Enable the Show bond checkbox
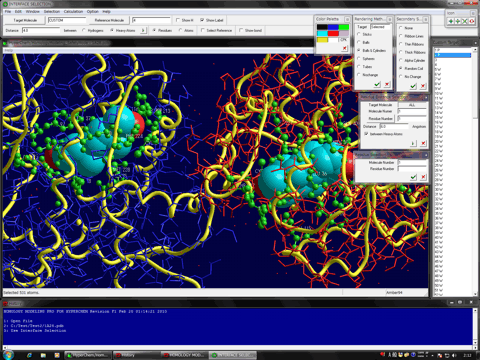The width and height of the screenshot is (480, 360). click(241, 30)
